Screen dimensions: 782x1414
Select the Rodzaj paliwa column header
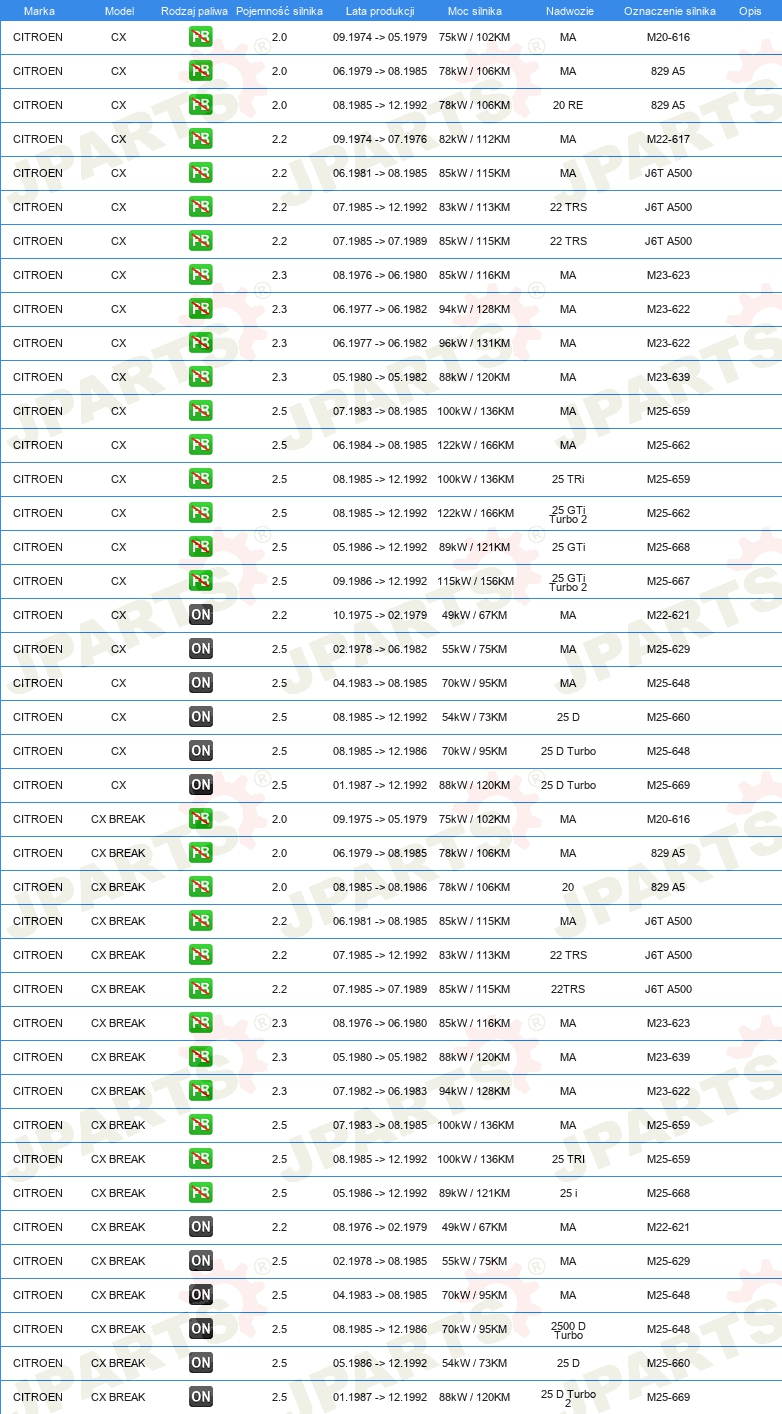(194, 11)
